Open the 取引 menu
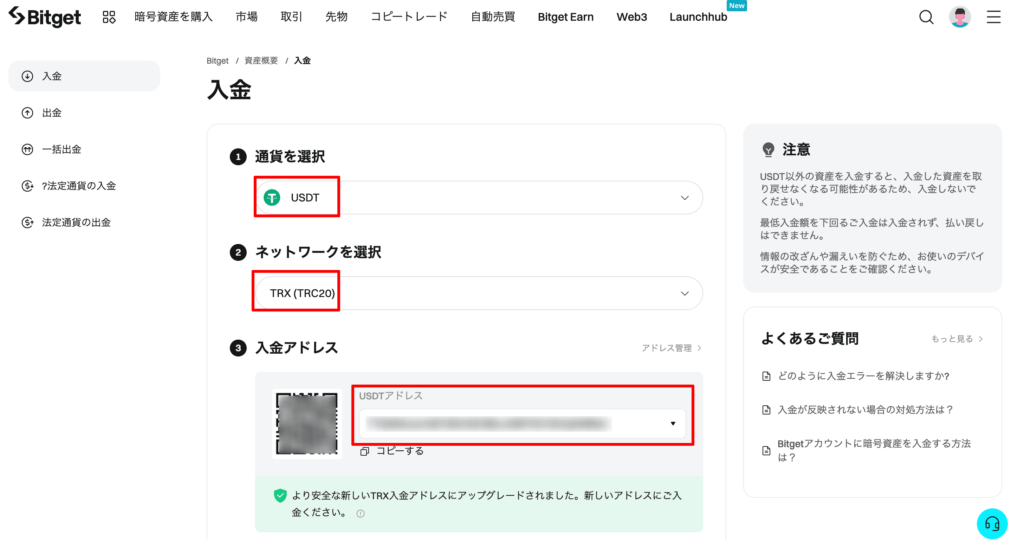 (x=291, y=17)
